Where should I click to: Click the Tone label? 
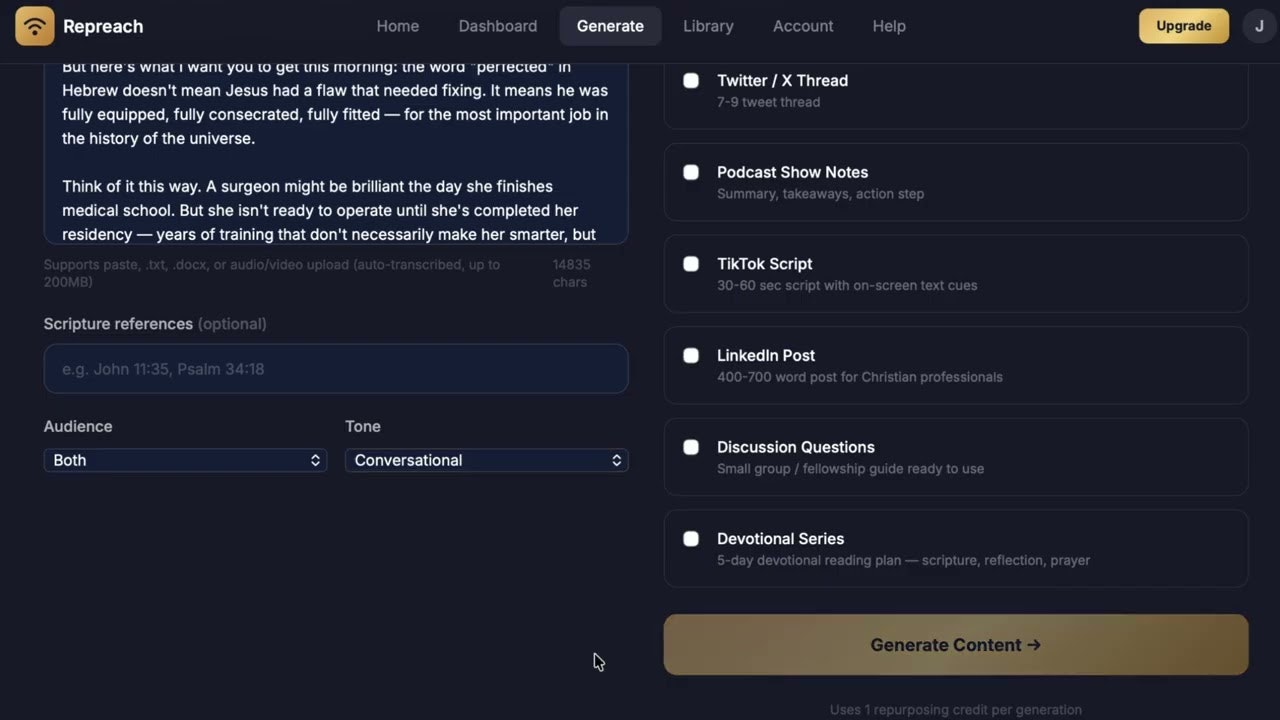(x=363, y=426)
